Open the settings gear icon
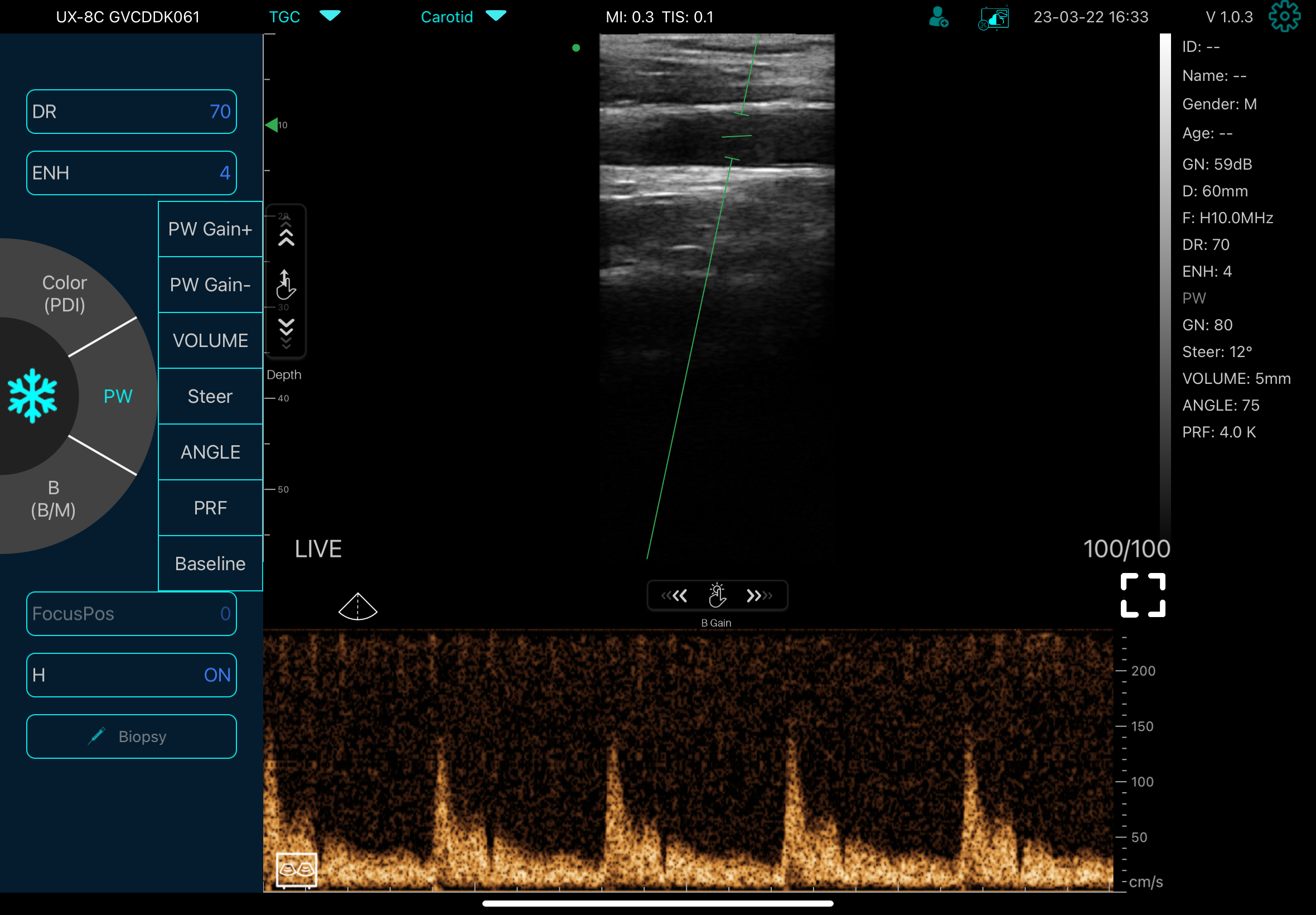Viewport: 1316px width, 915px height. tap(1284, 17)
